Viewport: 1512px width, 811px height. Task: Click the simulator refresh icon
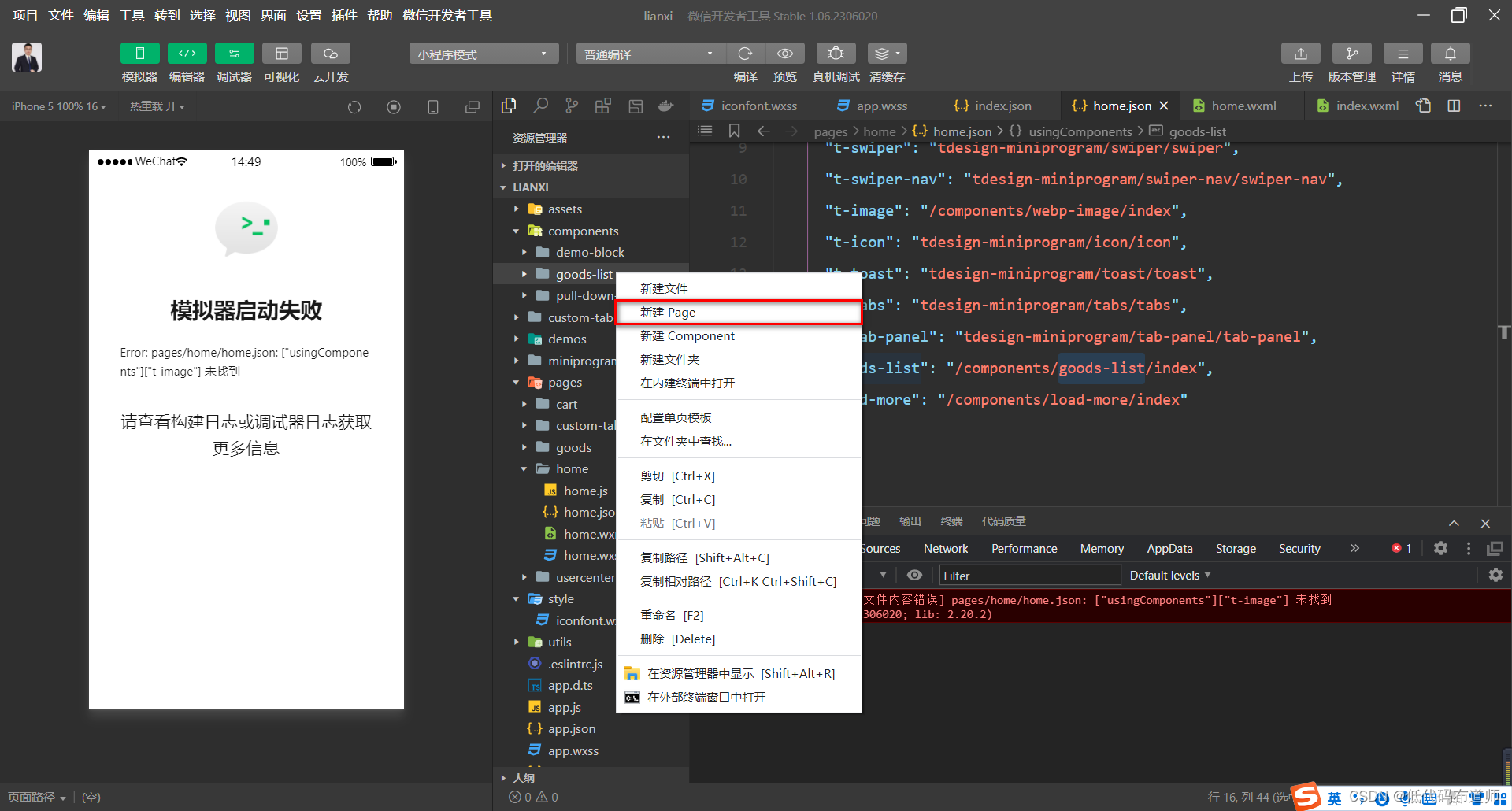coord(354,107)
